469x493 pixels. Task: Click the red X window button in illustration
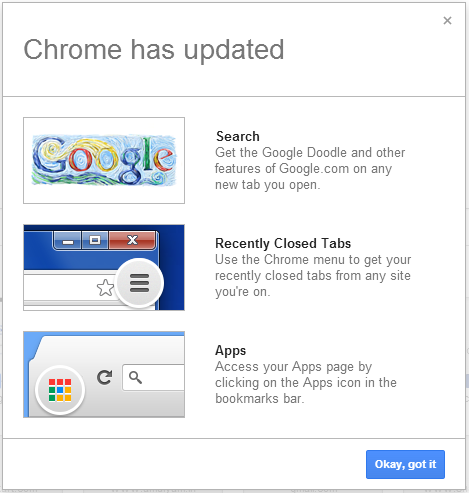tap(132, 240)
